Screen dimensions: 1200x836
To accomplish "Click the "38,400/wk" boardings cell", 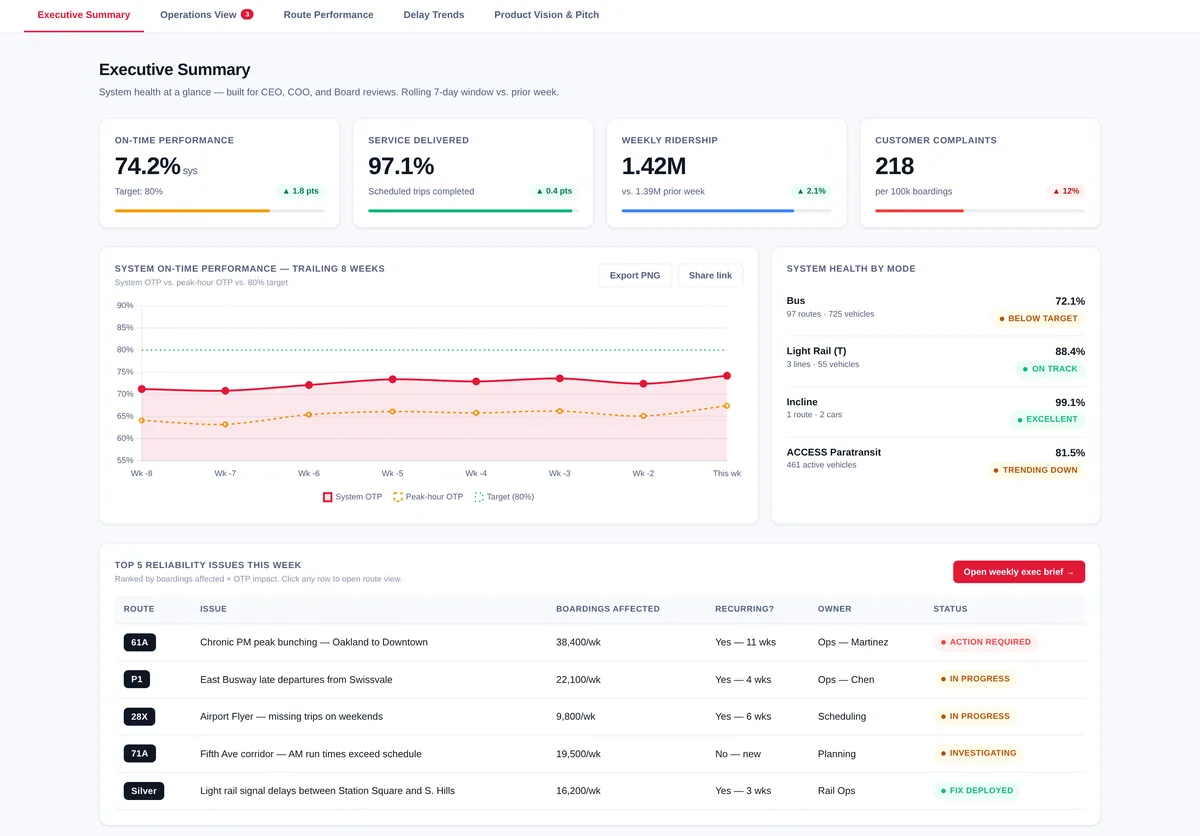I will pos(578,642).
